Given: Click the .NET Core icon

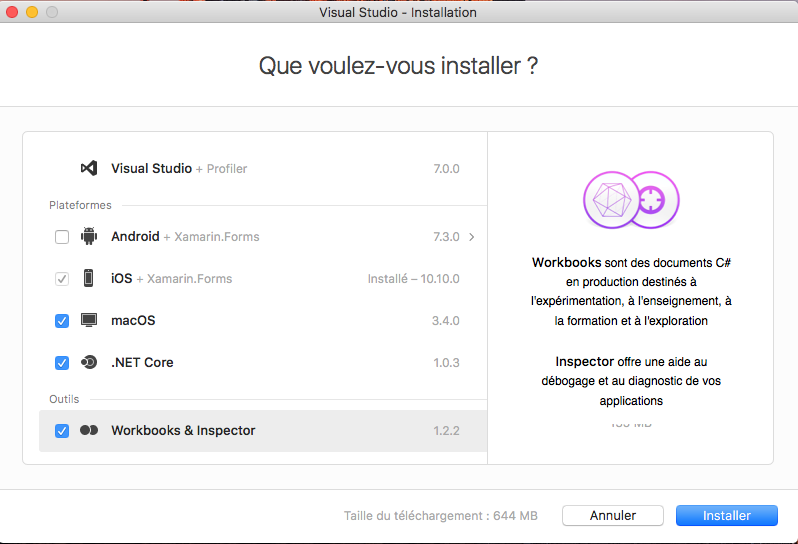Looking at the screenshot, I should [89, 362].
